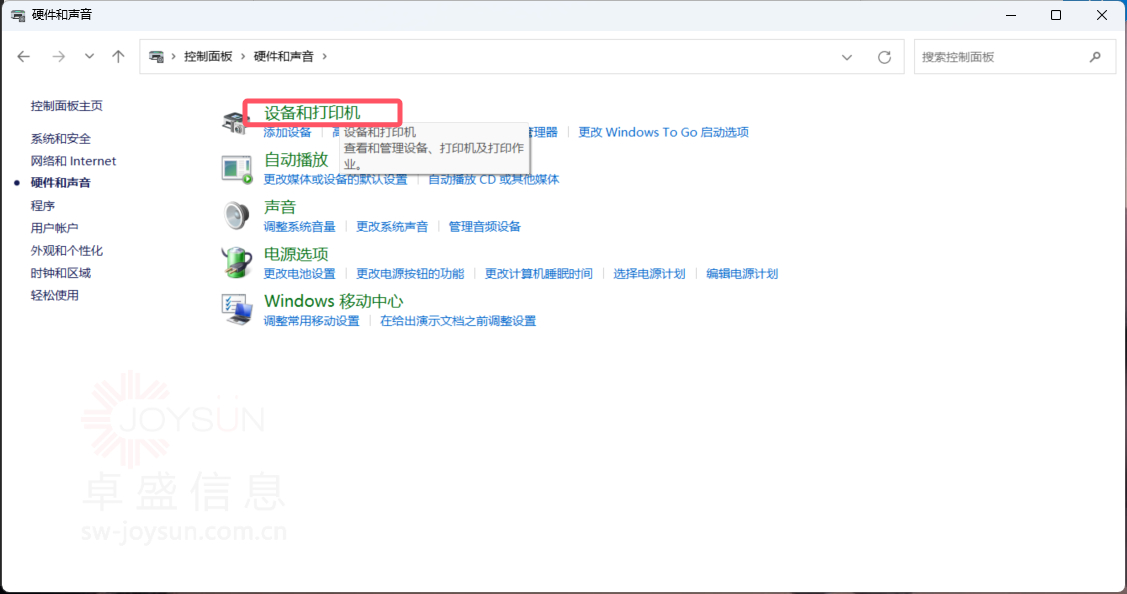Click 更改计算机睡眠时间 link
Viewport: 1127px width, 594px height.
pyautogui.click(x=538, y=274)
